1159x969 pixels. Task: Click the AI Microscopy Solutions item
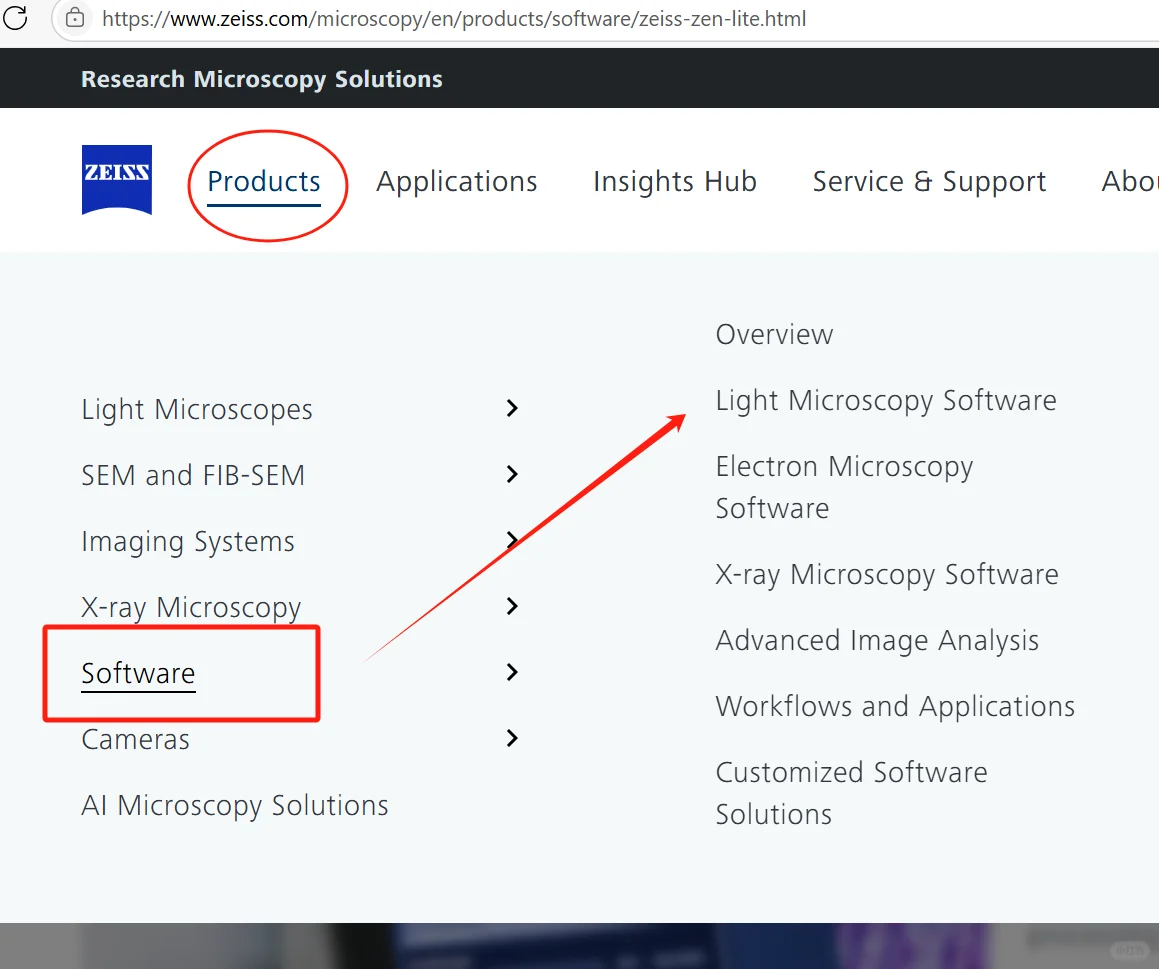click(x=235, y=805)
